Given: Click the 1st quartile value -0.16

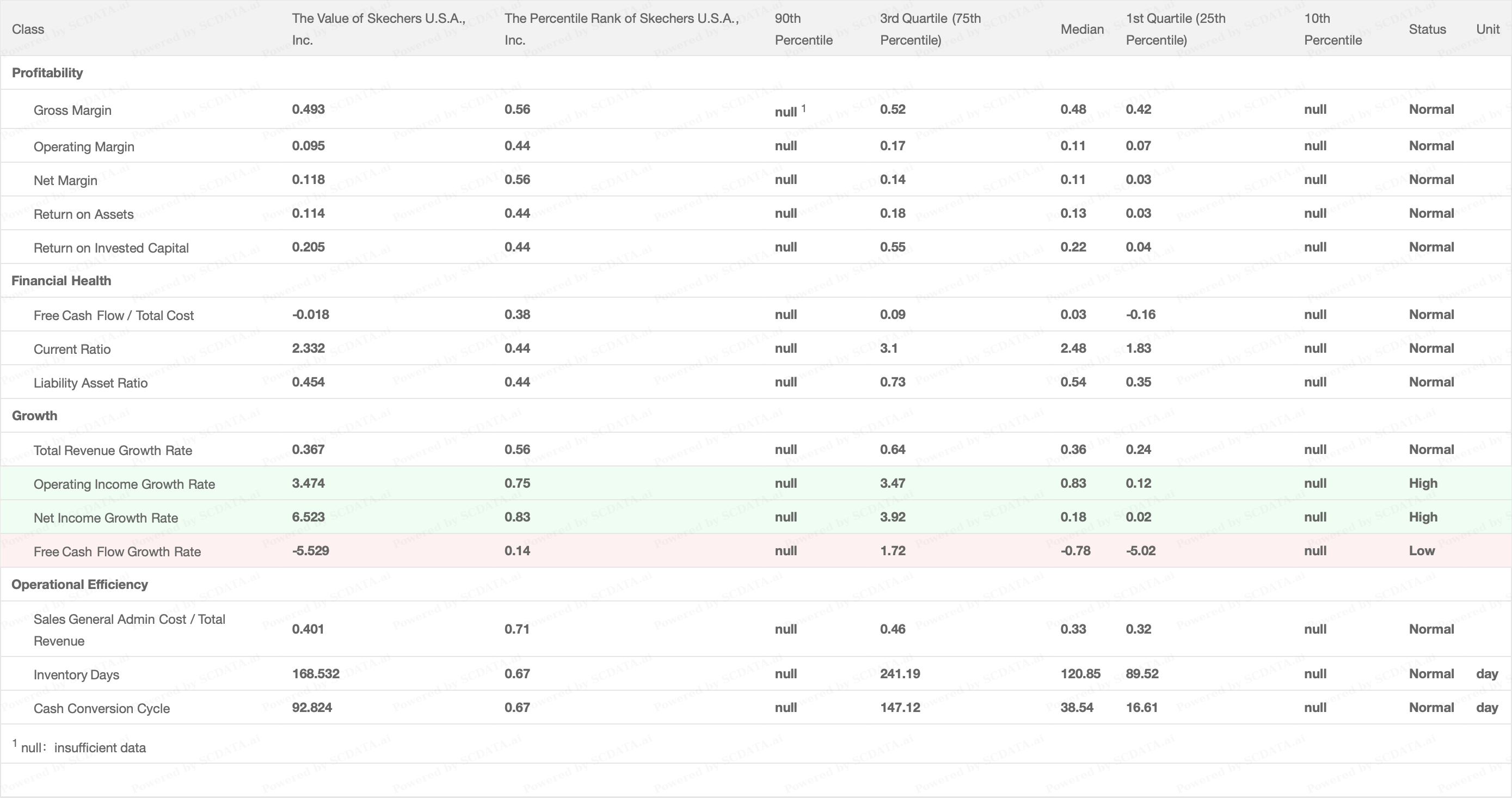Looking at the screenshot, I should pyautogui.click(x=1140, y=314).
